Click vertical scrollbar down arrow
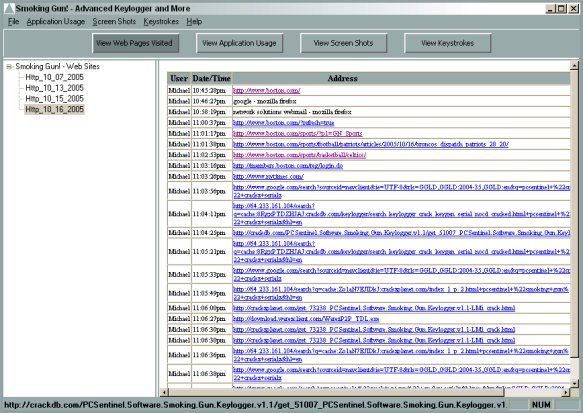This screenshot has width=583, height=413. pos(574,383)
